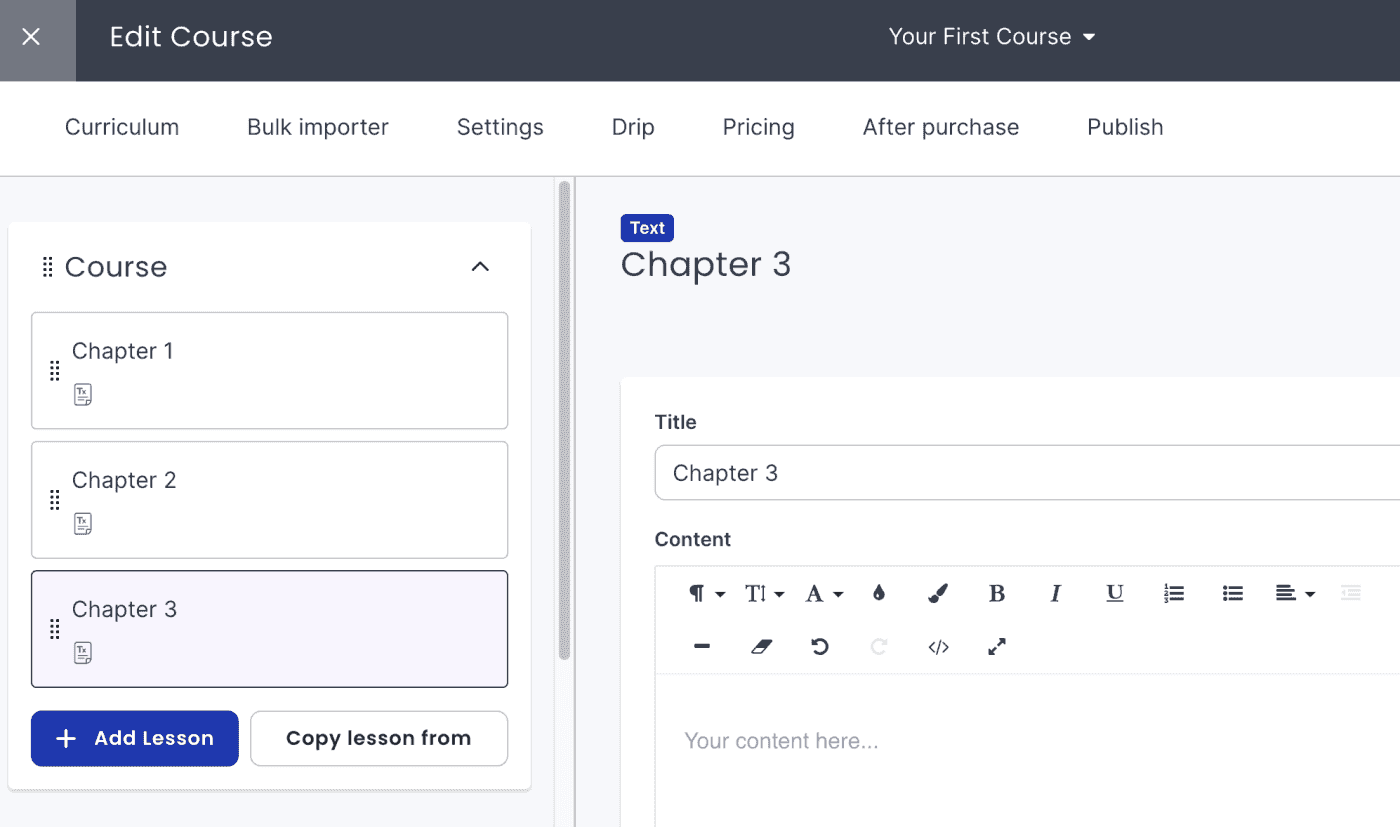Open the Drip tab
This screenshot has width=1400, height=827.
633,127
